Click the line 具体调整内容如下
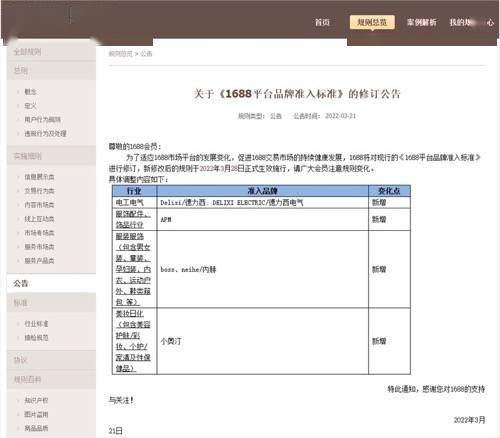Viewport: 500px width, 438px height. 138,180
